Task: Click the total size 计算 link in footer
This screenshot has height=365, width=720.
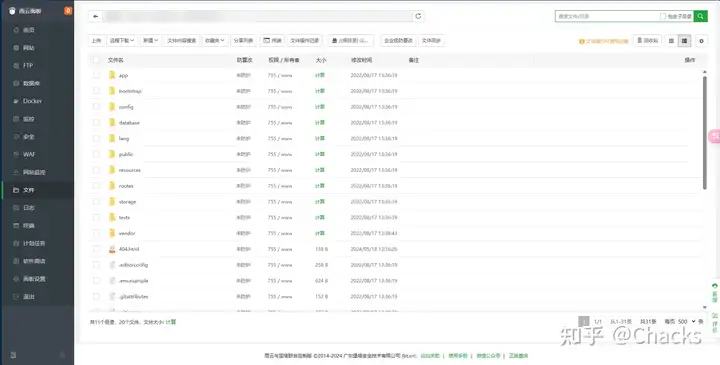Action: click(171, 322)
